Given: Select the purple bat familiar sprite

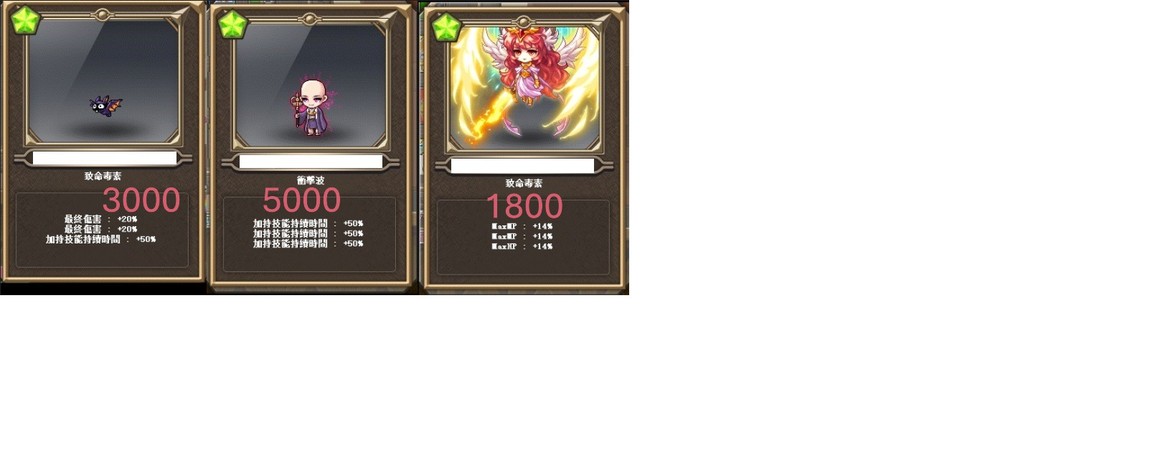Looking at the screenshot, I should coord(106,106).
